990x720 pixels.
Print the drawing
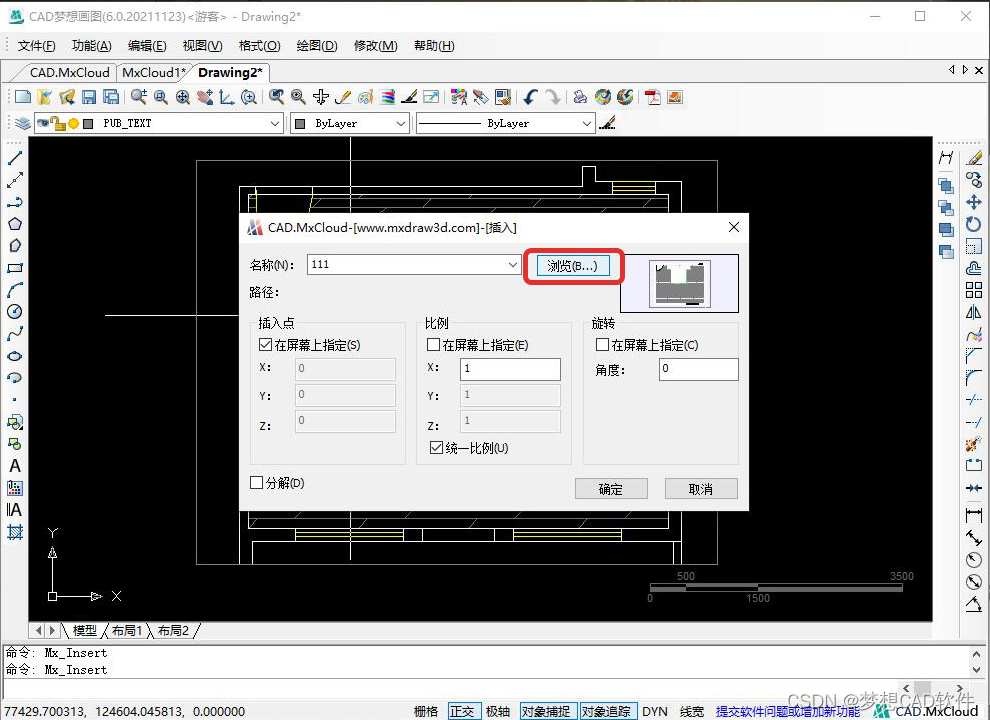pyautogui.click(x=580, y=97)
